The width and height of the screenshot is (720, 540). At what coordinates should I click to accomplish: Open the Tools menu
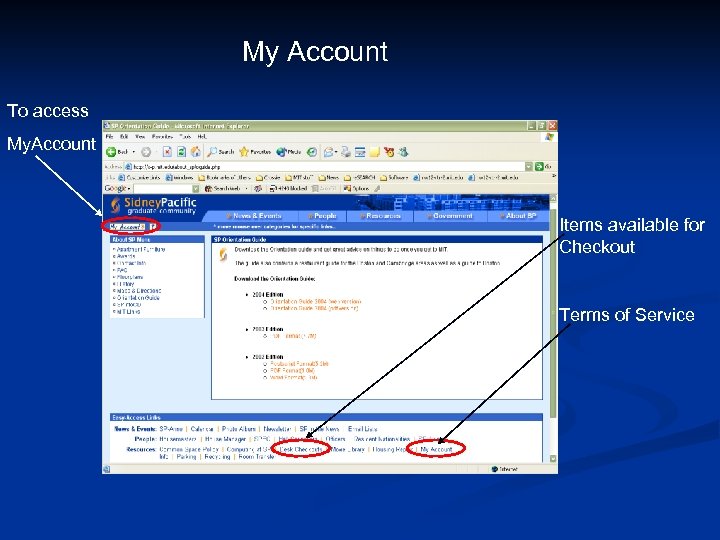click(x=185, y=137)
